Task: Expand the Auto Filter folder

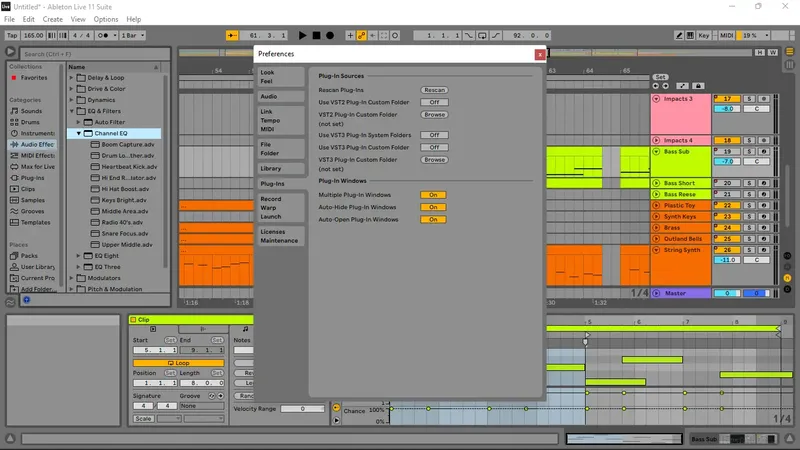Action: 79,122
